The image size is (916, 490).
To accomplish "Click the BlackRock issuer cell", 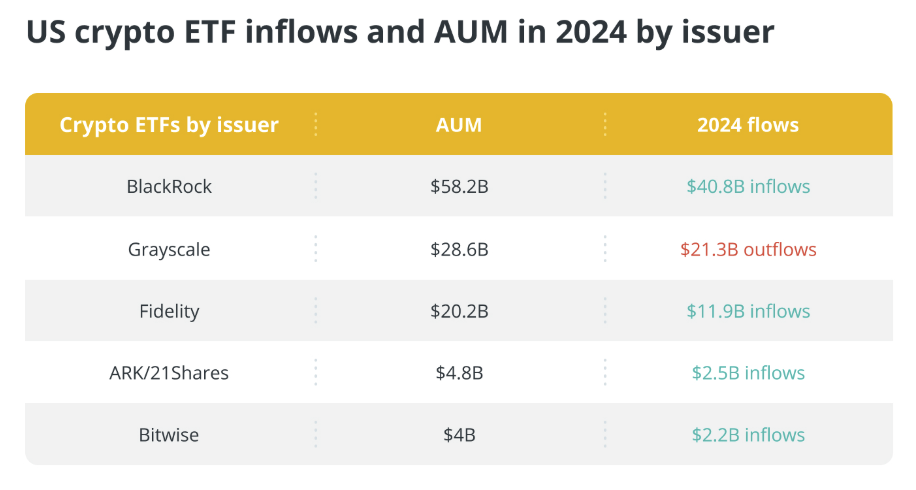I will pos(169,187).
